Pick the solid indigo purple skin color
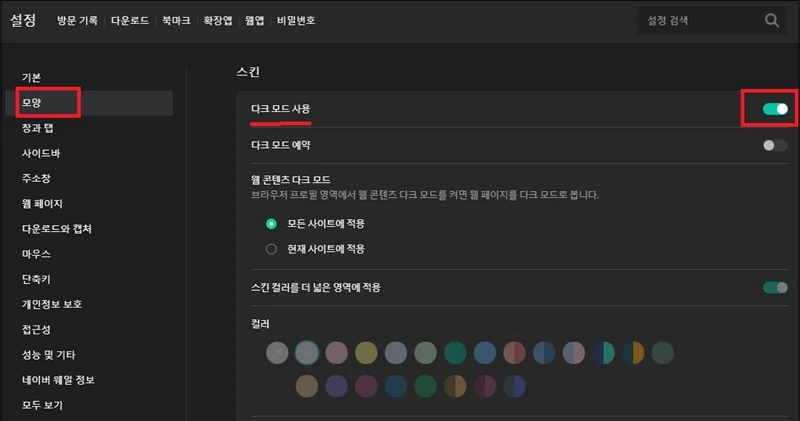This screenshot has height=421, width=800. (336, 386)
